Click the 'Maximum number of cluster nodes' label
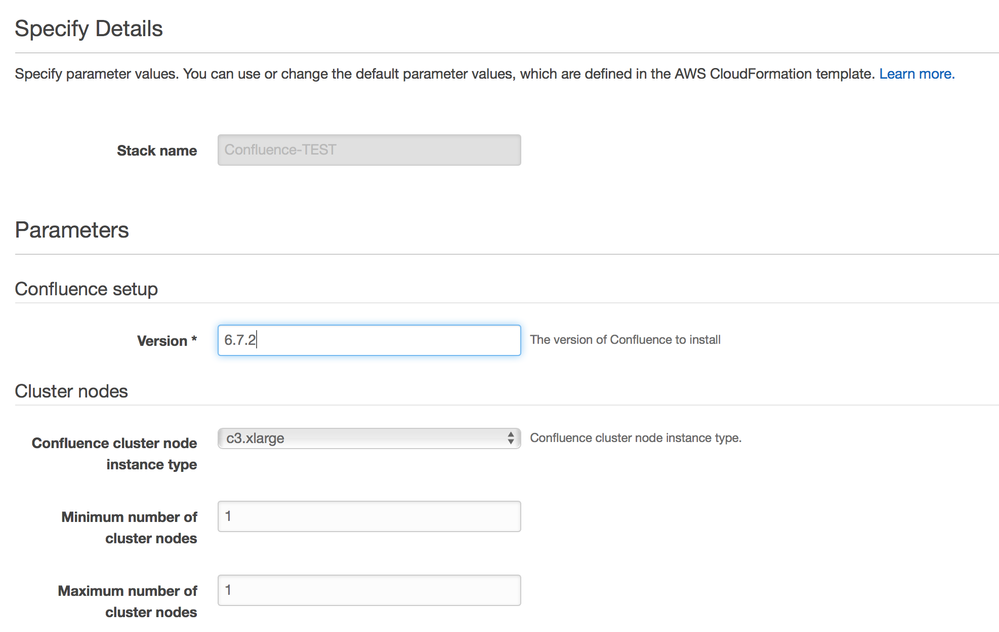Viewport: 999px width, 632px height. pos(127,601)
